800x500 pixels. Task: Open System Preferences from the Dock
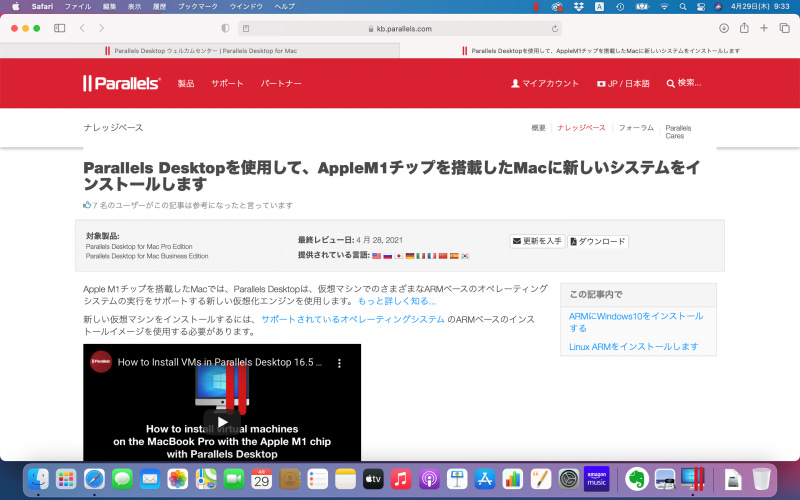click(568, 479)
